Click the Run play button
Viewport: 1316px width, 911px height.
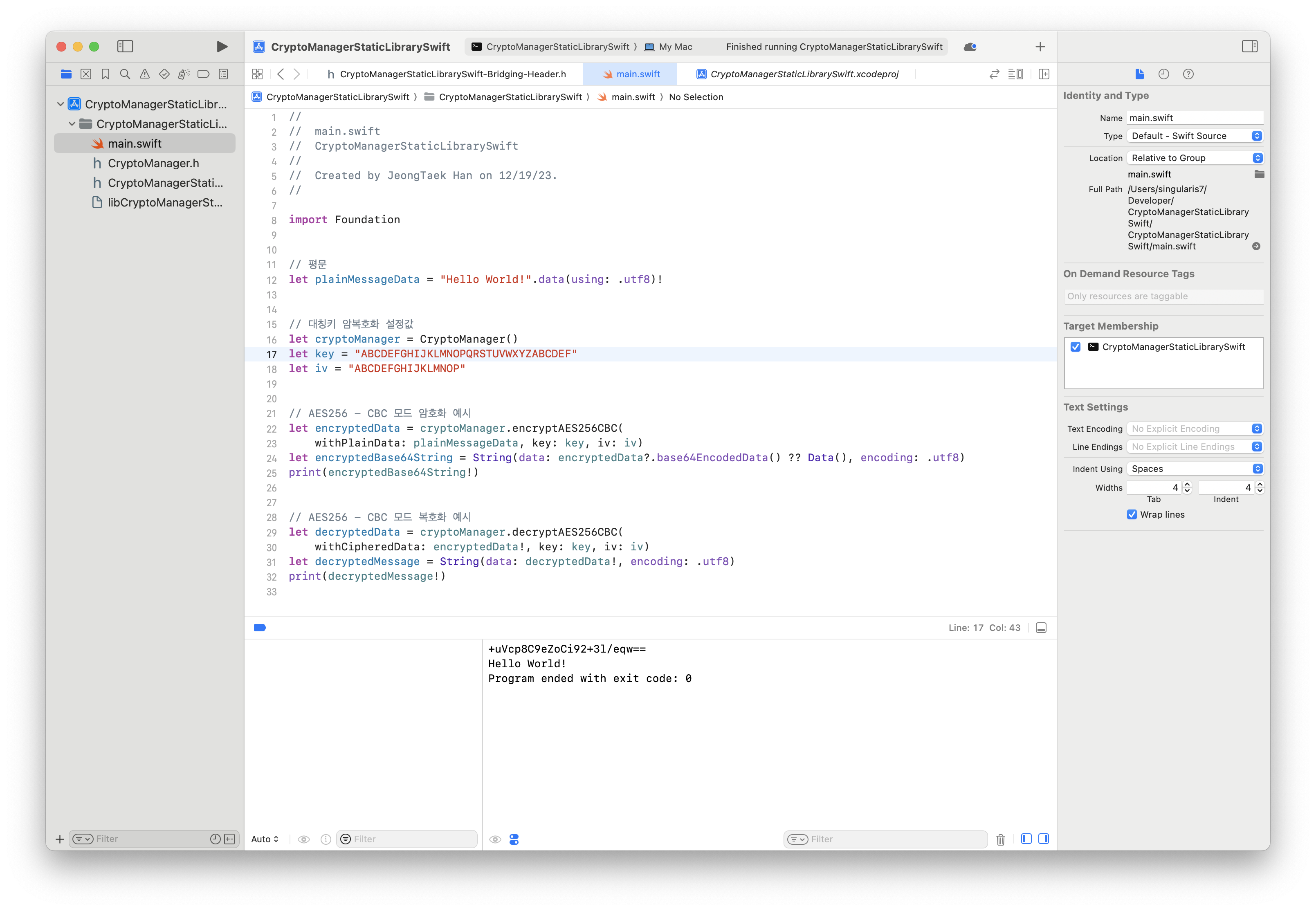pos(222,47)
